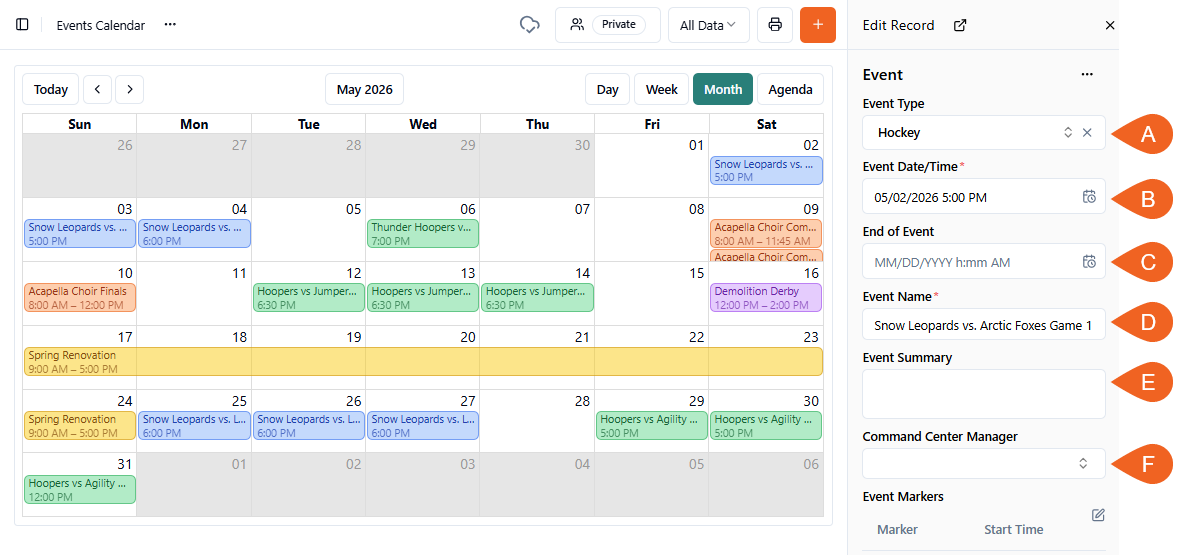
Task: Switch to Day view
Action: pos(608,89)
